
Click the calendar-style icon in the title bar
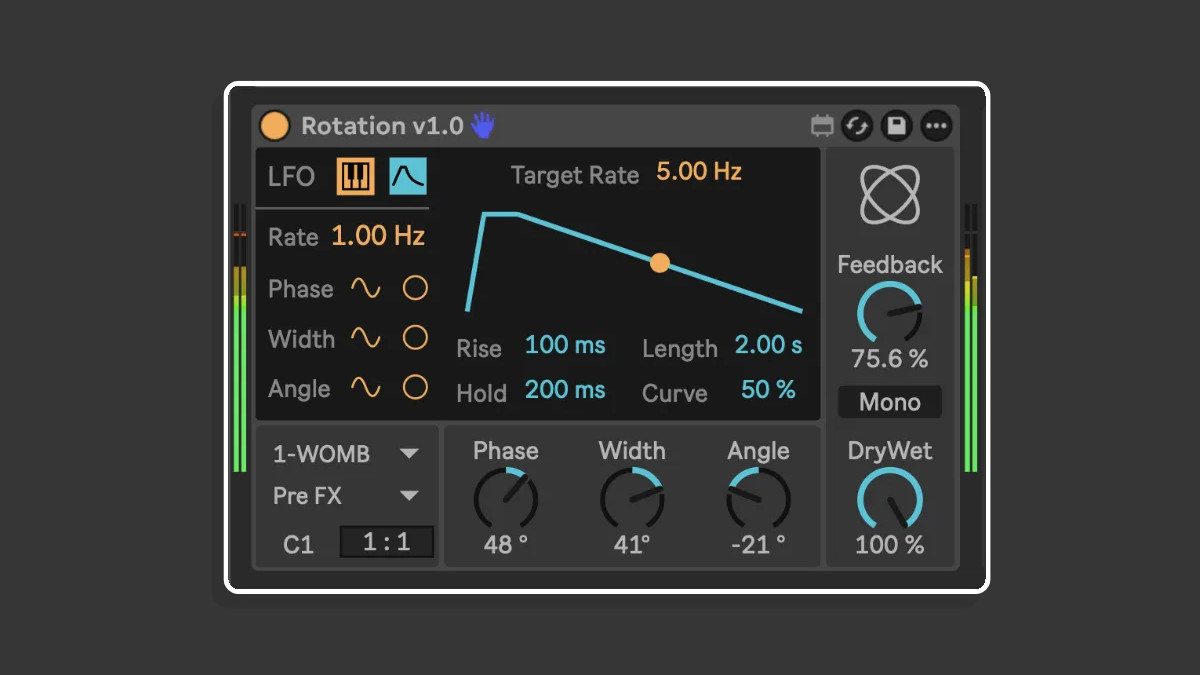coord(822,126)
